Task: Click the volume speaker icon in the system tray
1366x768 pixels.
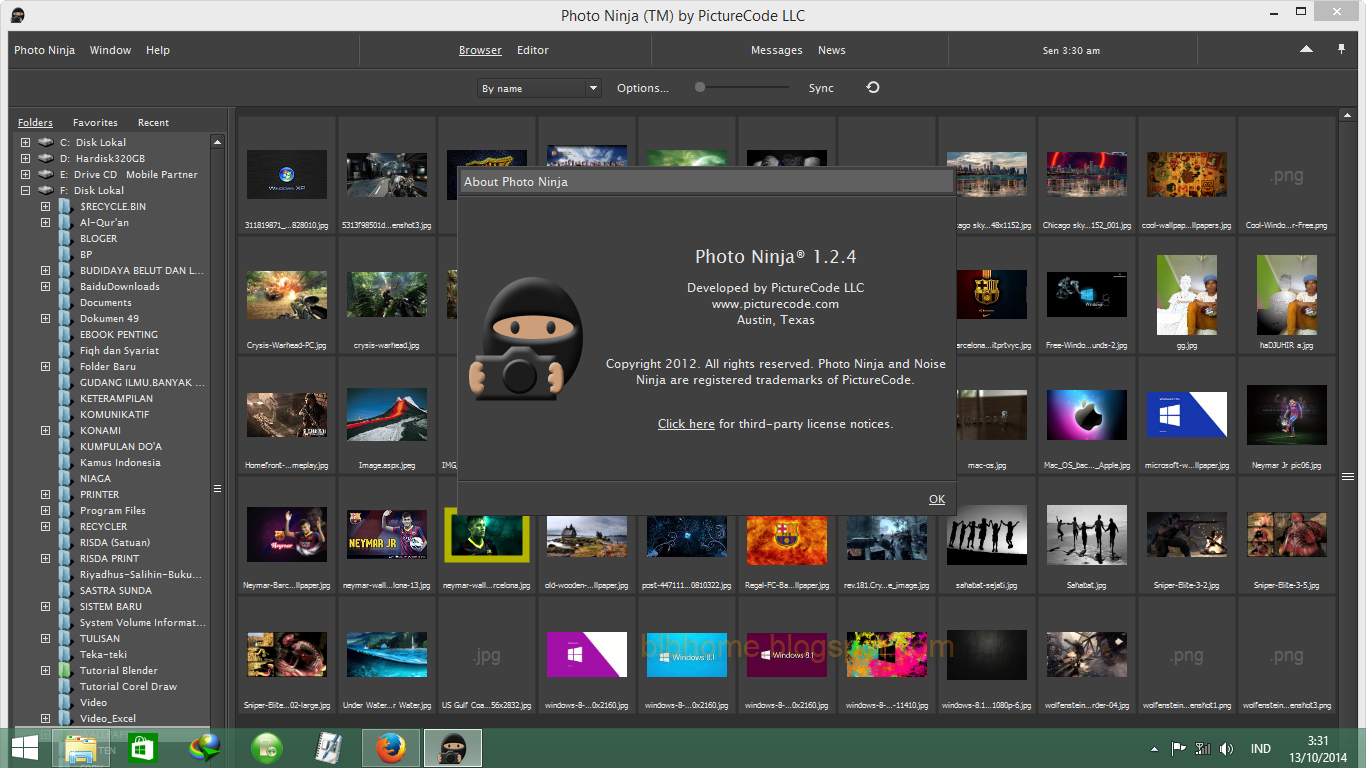Action: click(x=1226, y=748)
